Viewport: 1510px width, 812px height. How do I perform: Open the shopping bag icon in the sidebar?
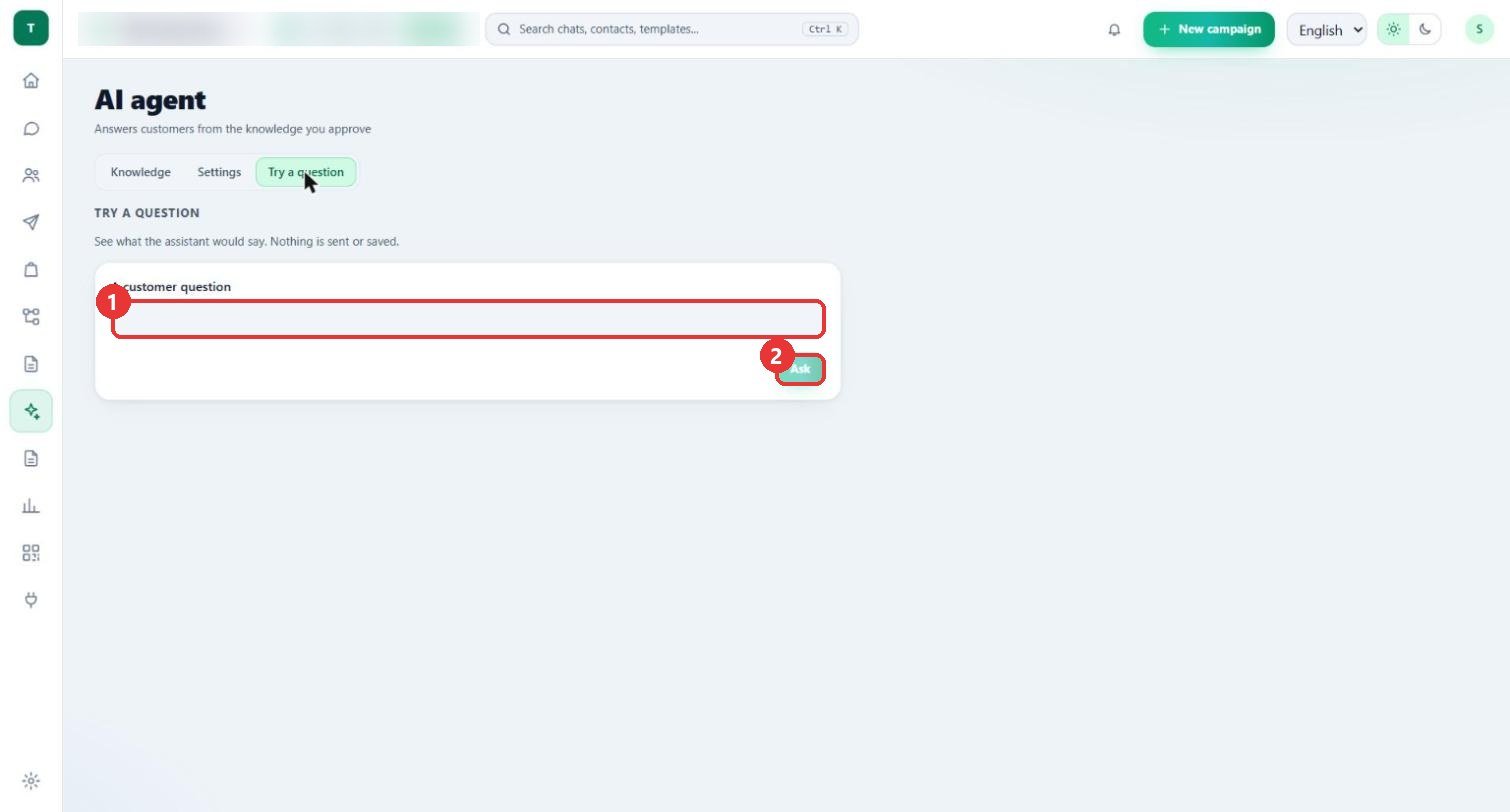pos(31,269)
